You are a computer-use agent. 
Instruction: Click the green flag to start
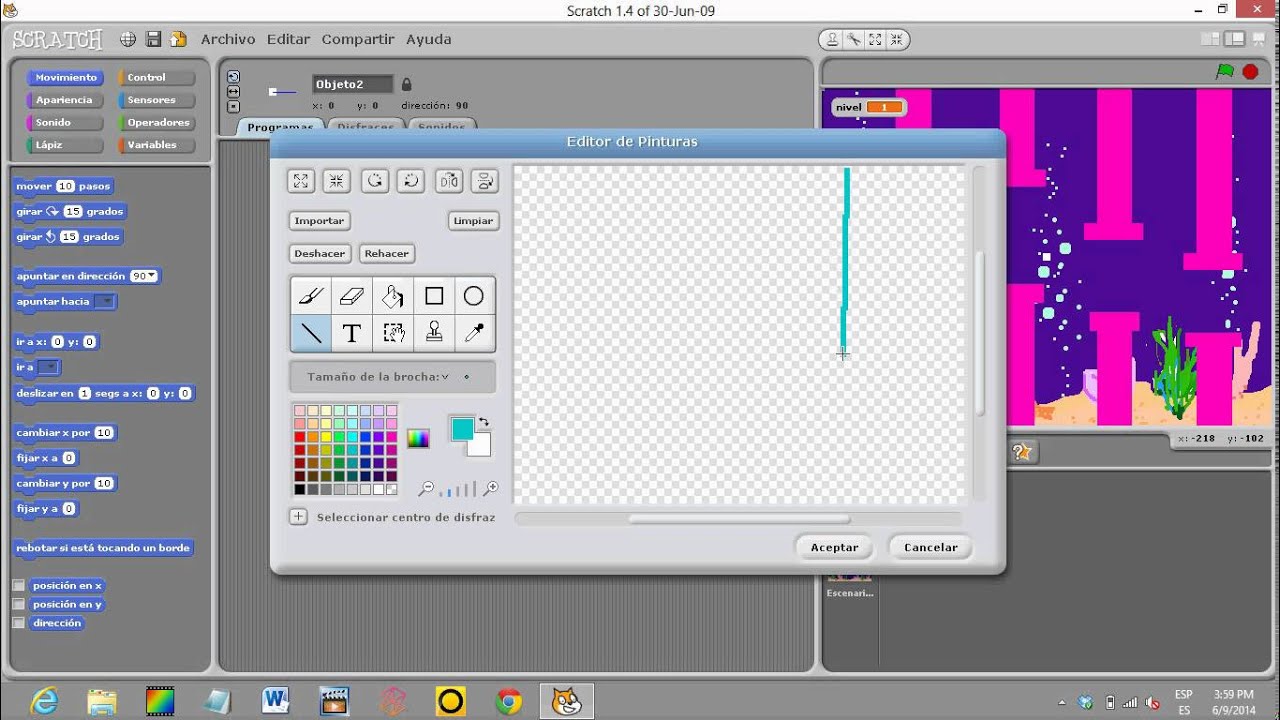coord(1225,72)
